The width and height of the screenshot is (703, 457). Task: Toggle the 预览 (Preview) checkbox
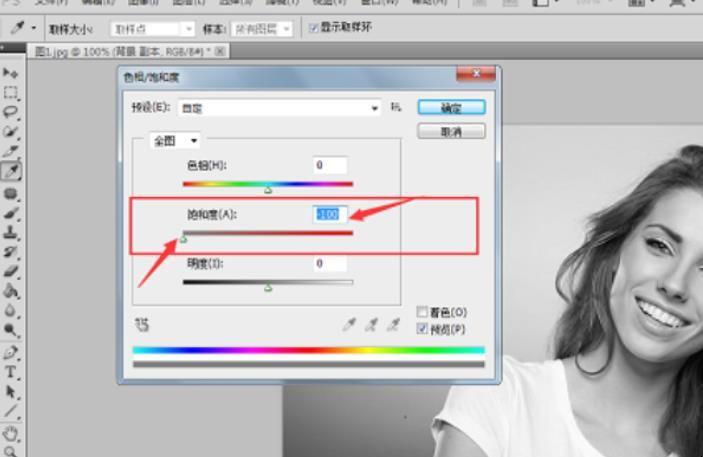click(x=422, y=328)
